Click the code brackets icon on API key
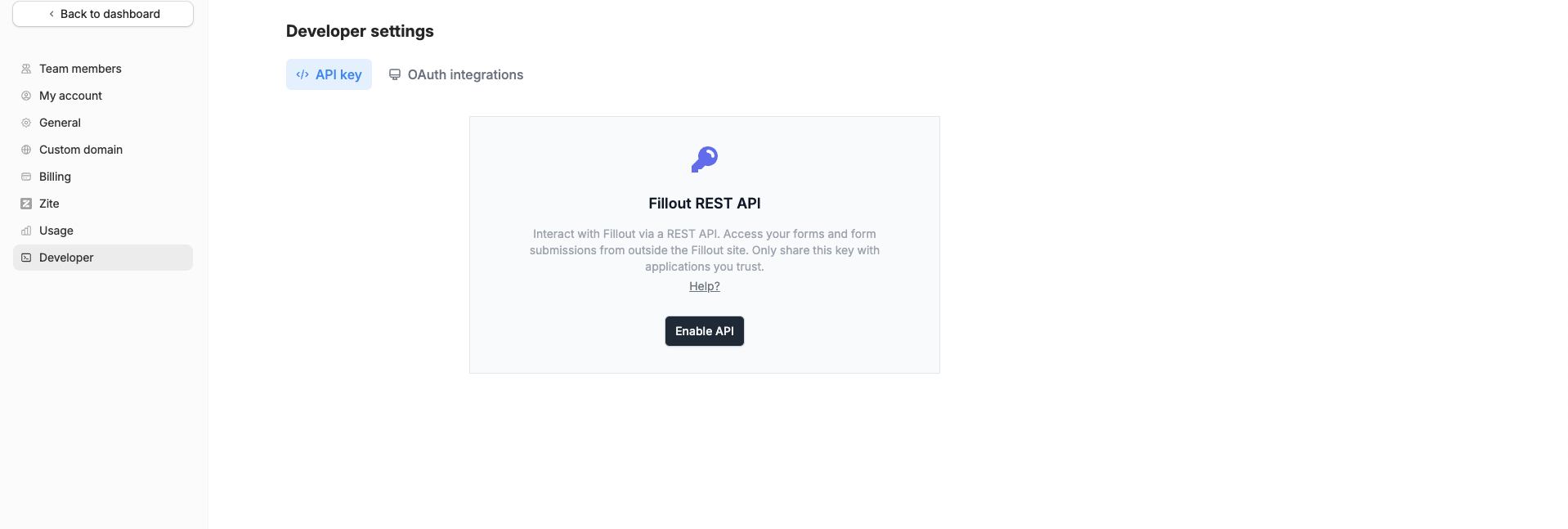 (x=302, y=74)
